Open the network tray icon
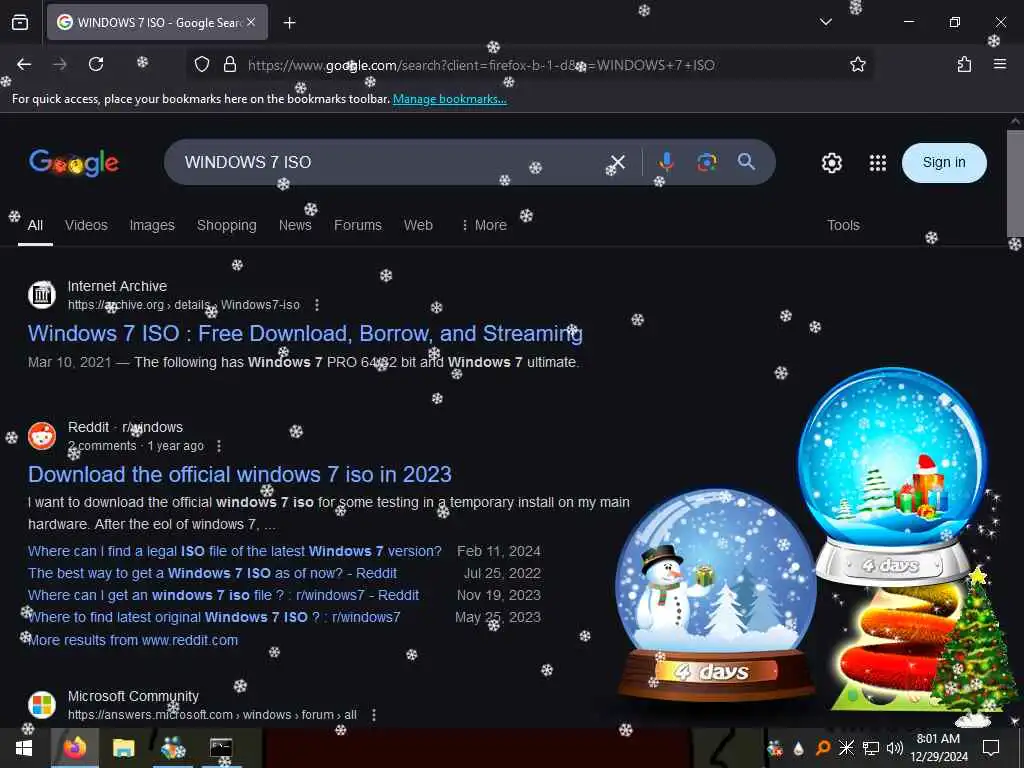1024x768 pixels. (x=871, y=748)
